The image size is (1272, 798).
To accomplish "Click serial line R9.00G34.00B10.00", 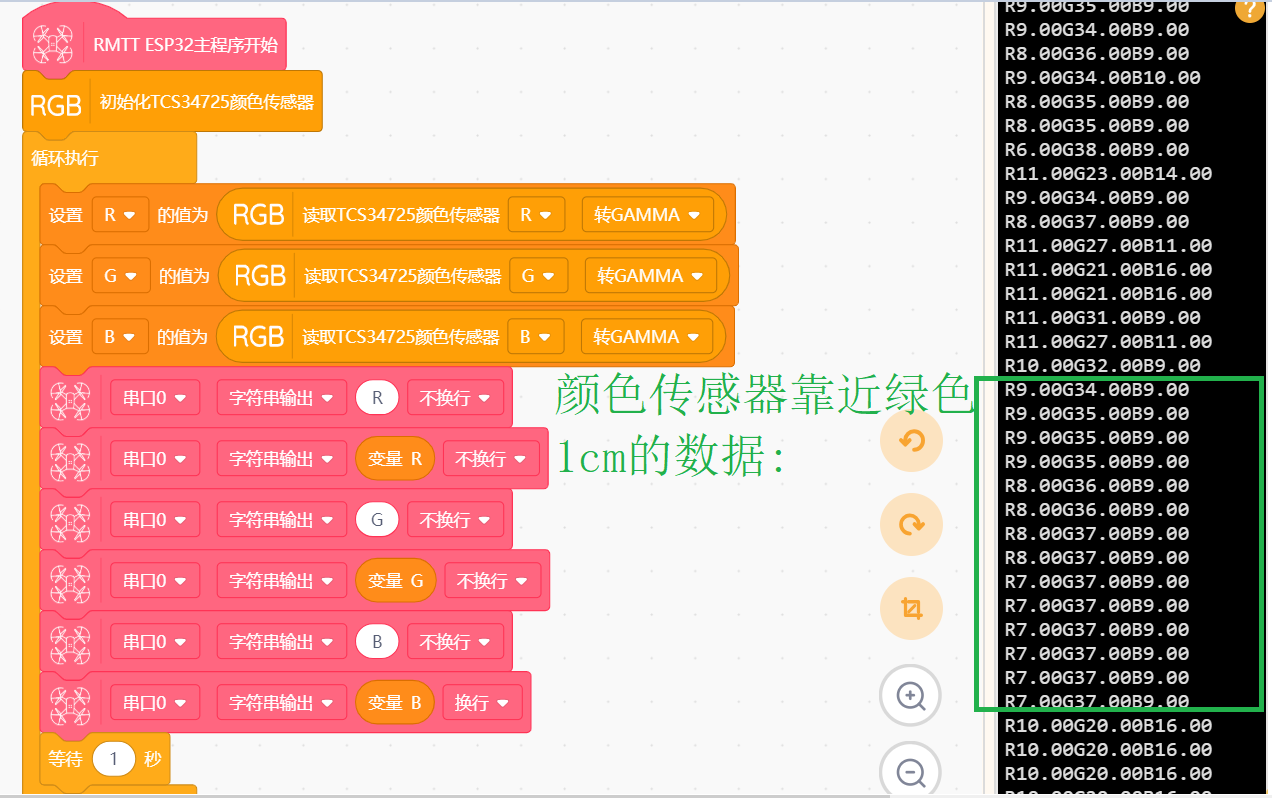I will (1103, 78).
